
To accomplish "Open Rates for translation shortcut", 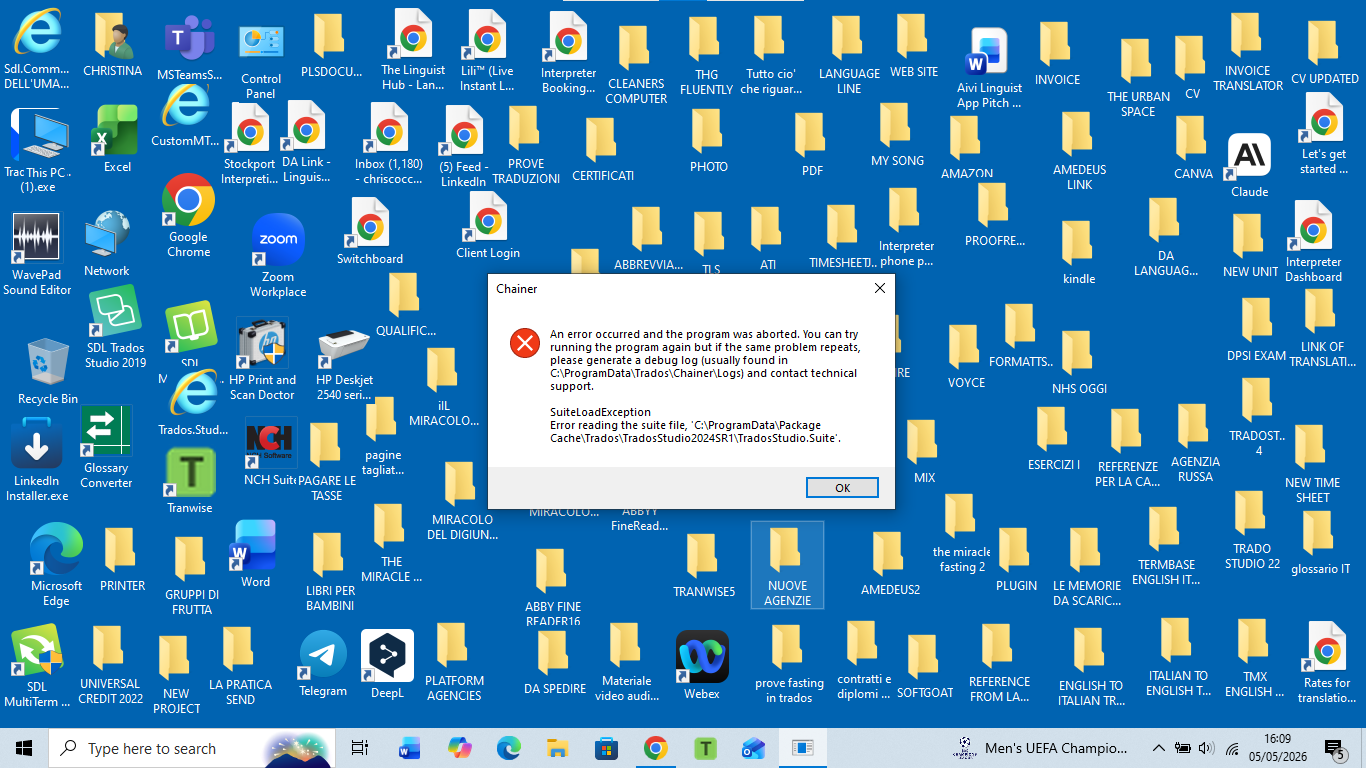I will pos(1327,663).
